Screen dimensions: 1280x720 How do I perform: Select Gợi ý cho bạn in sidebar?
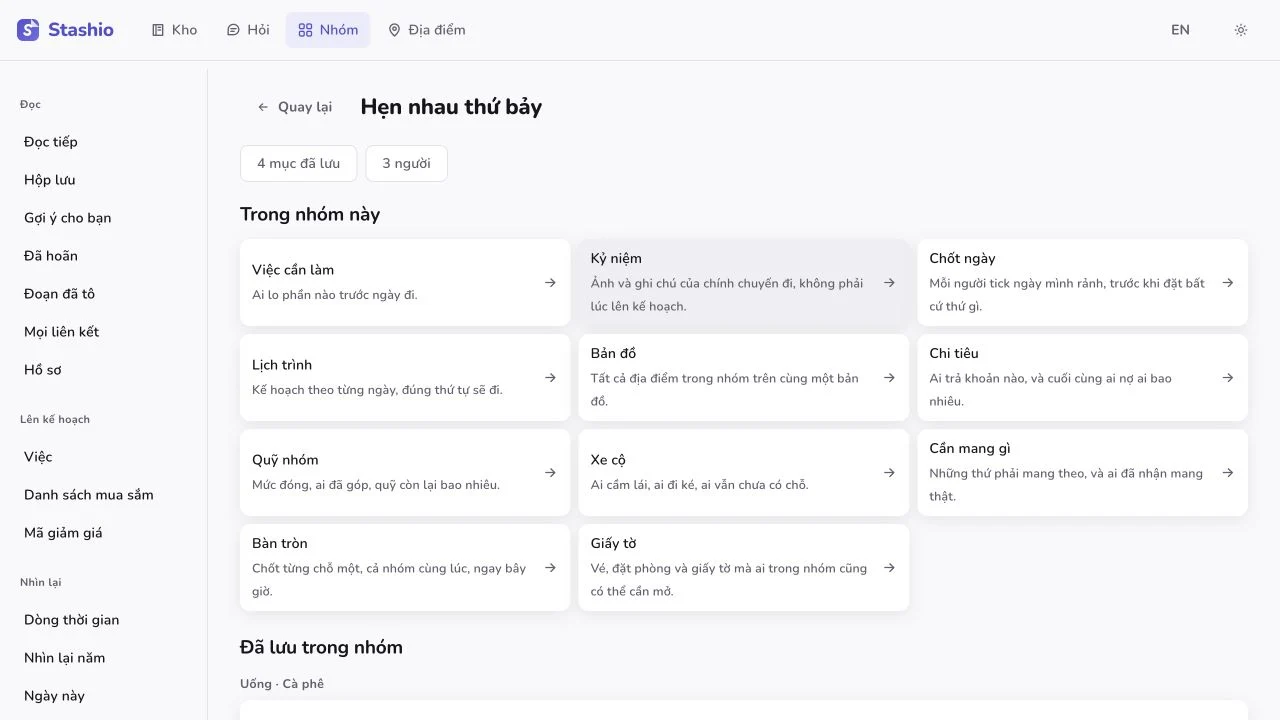pyautogui.click(x=104, y=218)
